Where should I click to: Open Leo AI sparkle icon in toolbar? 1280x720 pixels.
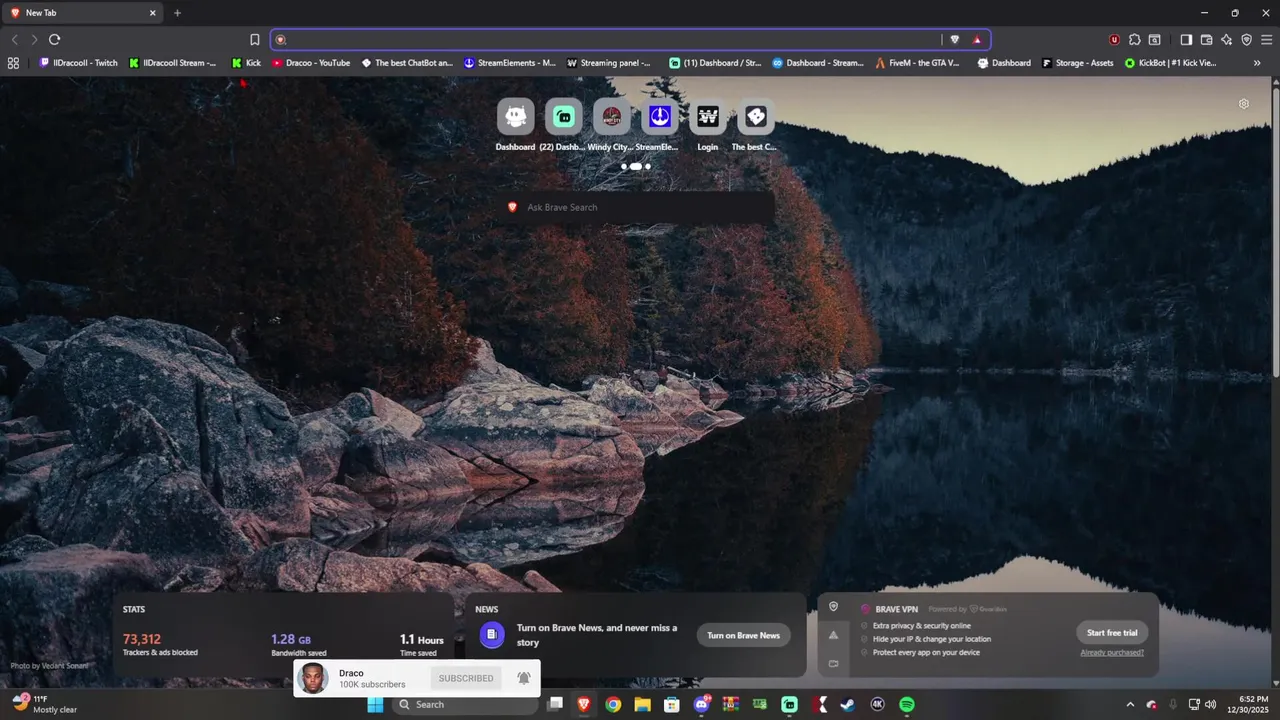pyautogui.click(x=1226, y=40)
